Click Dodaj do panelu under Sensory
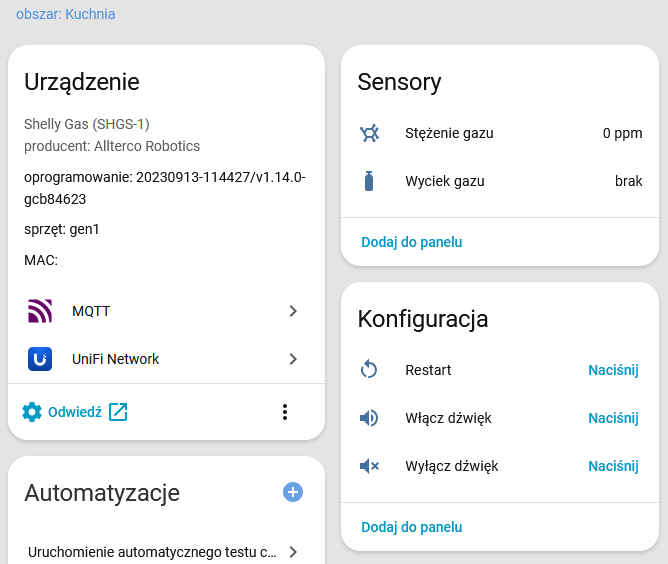The image size is (668, 564). [412, 242]
